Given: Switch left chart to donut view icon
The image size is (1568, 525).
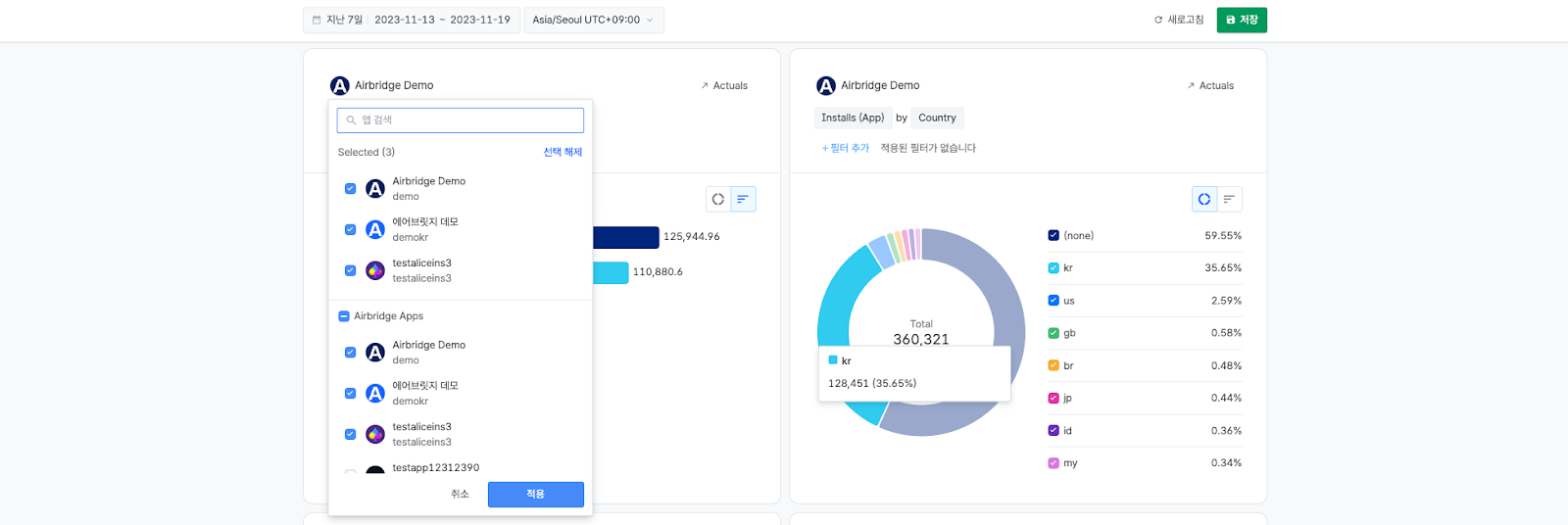Looking at the screenshot, I should 718,199.
